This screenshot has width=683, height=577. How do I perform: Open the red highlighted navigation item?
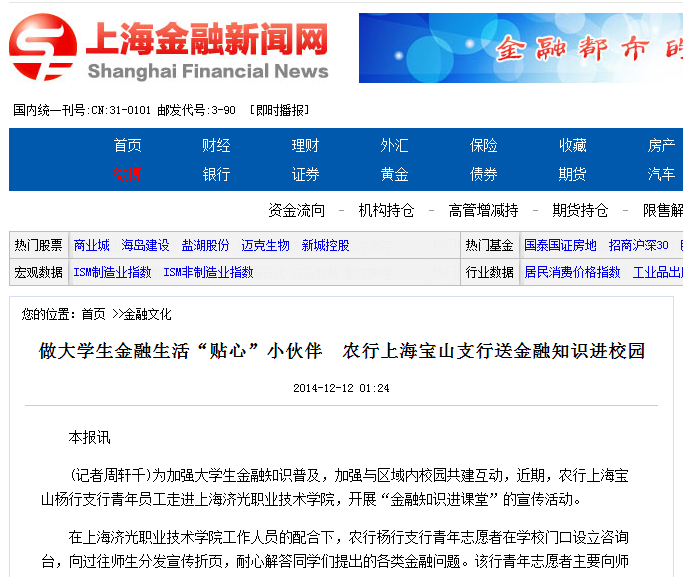click(127, 175)
